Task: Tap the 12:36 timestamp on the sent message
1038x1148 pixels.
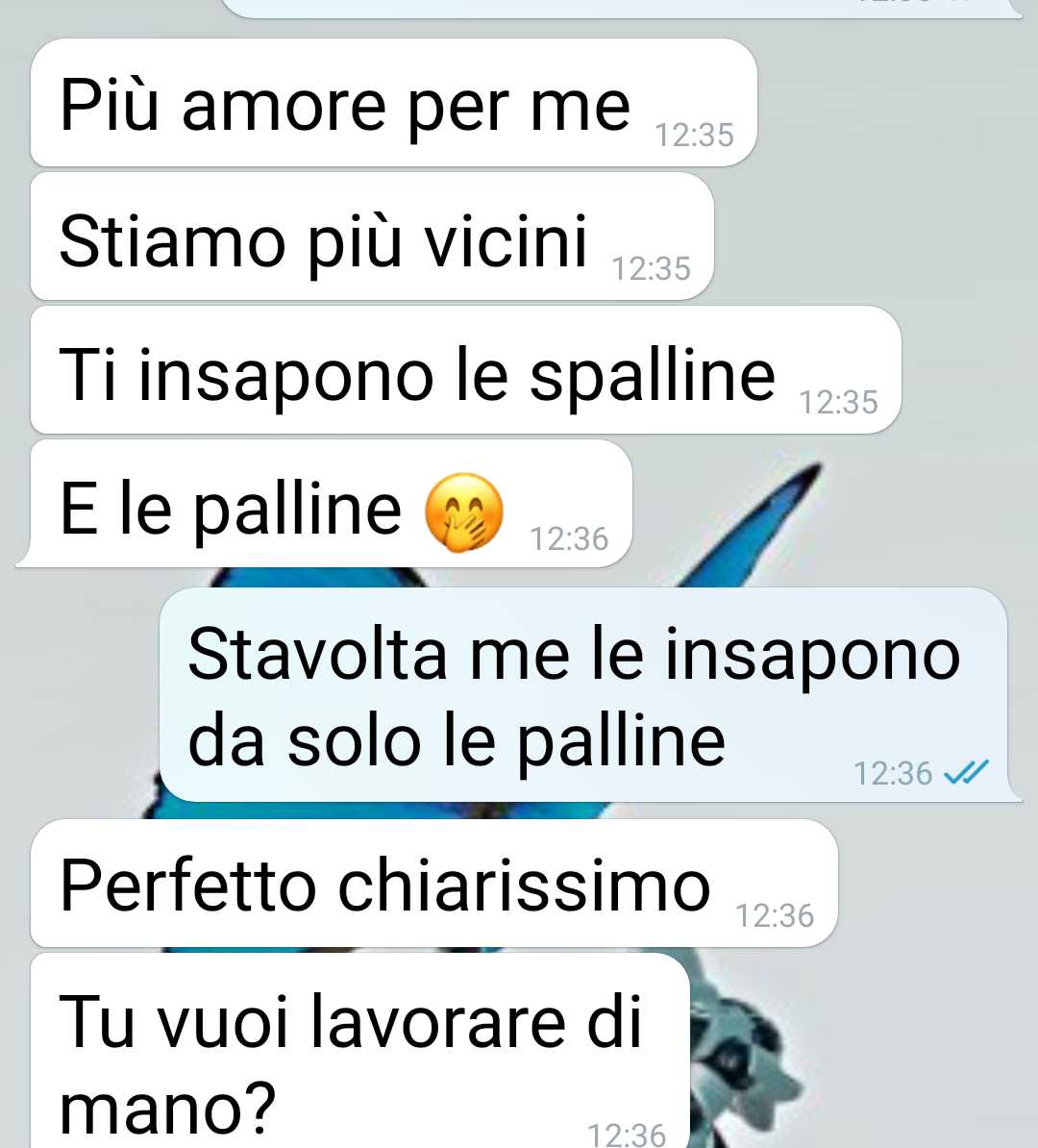Action: (x=893, y=774)
